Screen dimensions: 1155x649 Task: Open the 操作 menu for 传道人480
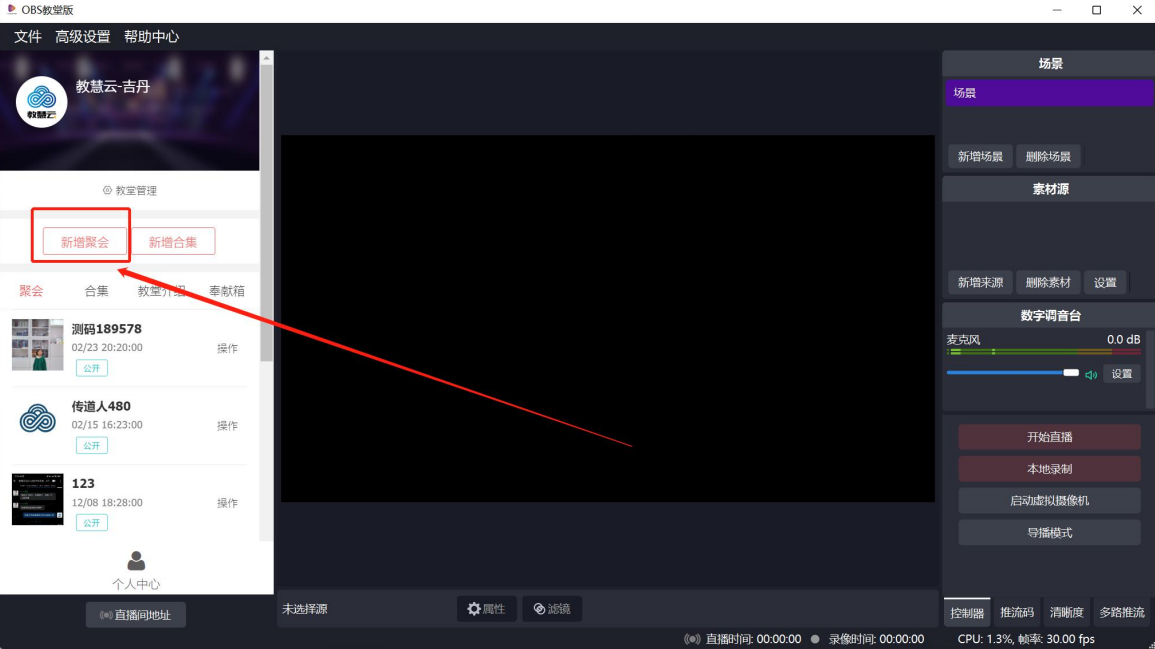tap(227, 425)
